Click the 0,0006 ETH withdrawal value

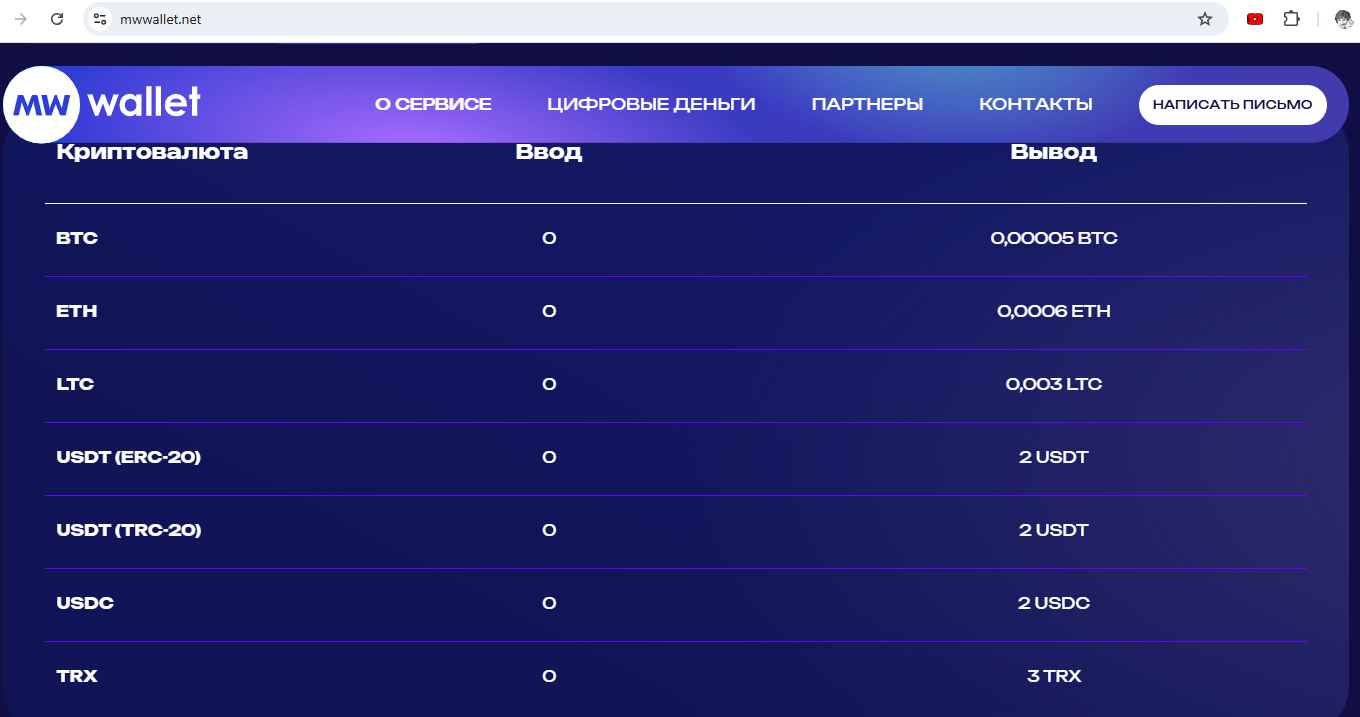1053,312
